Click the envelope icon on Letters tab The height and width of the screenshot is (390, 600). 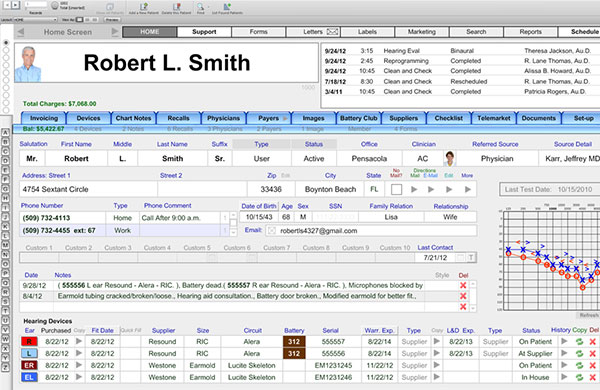point(332,32)
